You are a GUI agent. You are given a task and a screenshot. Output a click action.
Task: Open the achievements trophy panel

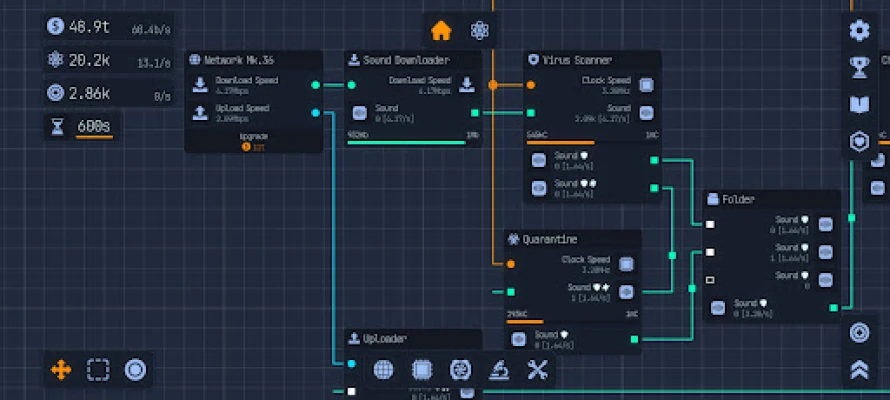coord(859,68)
